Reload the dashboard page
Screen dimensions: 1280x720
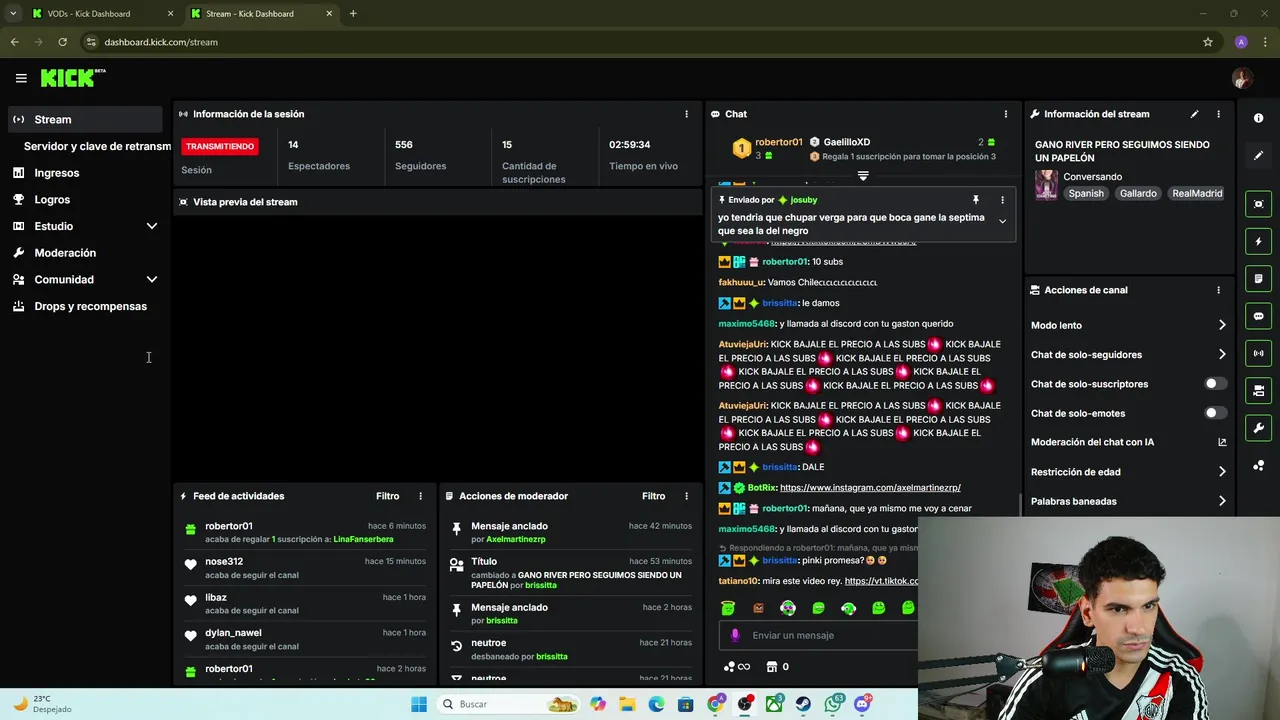(62, 42)
